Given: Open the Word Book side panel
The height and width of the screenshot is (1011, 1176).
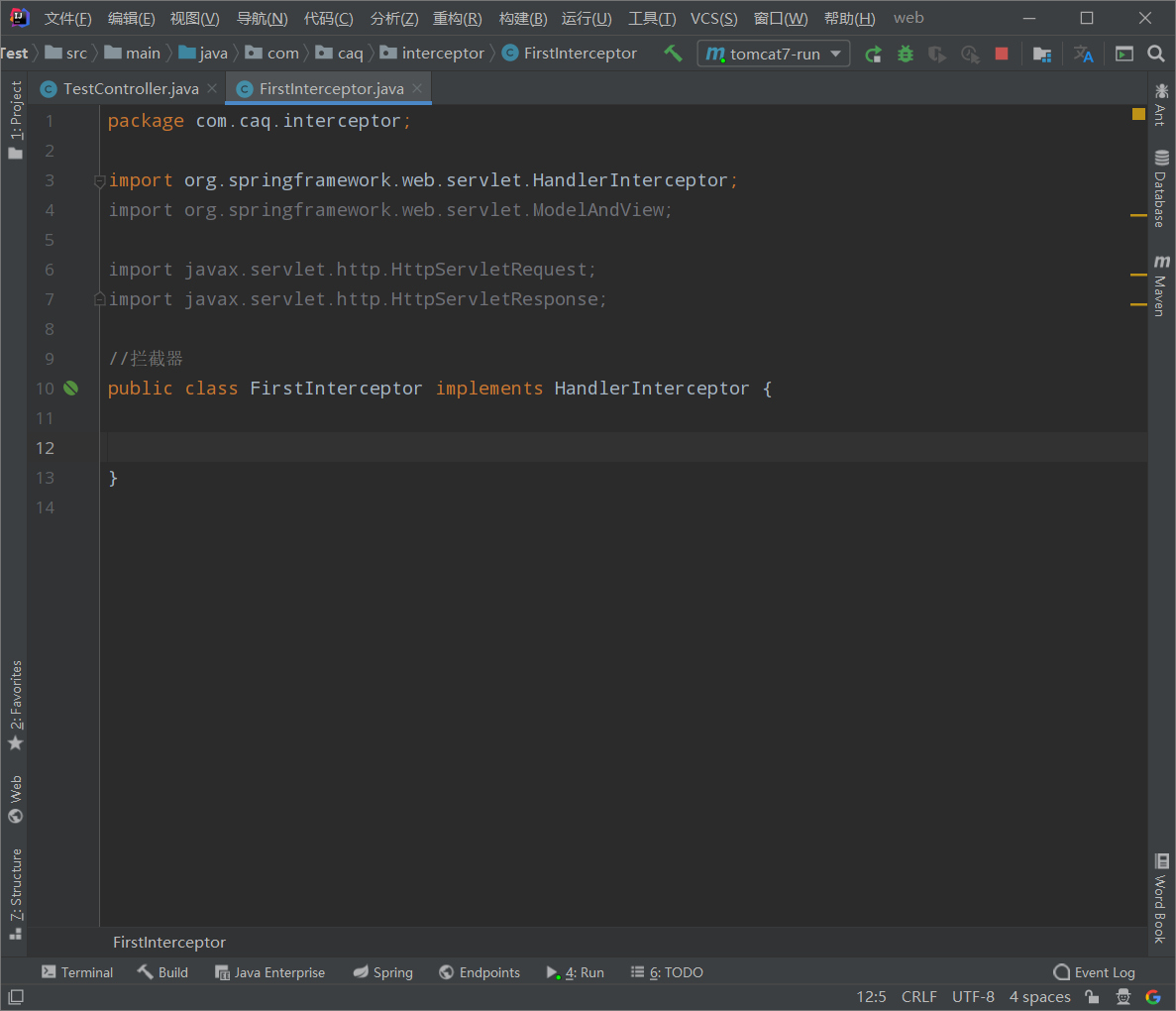Looking at the screenshot, I should 1161,898.
